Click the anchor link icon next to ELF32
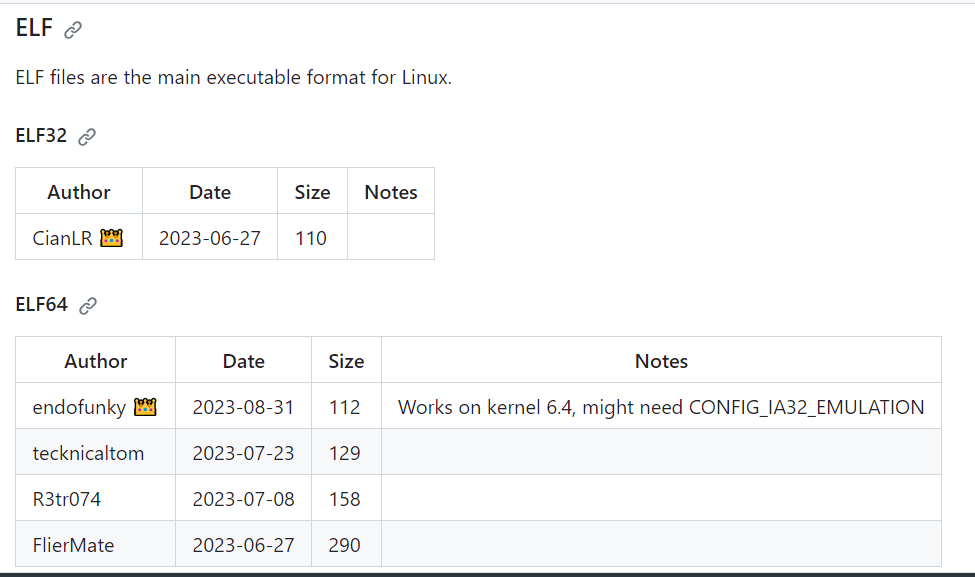This screenshot has height=577, width=975. [x=87, y=137]
